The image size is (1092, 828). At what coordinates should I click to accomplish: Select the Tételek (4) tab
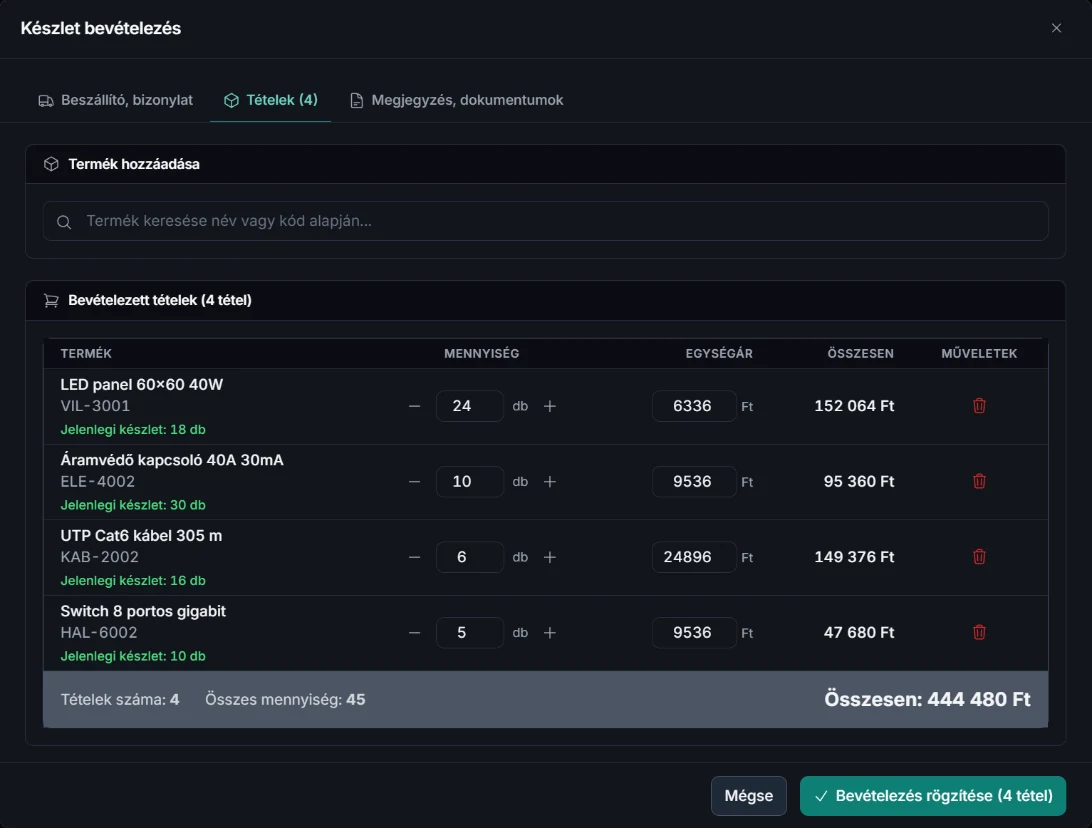pyautogui.click(x=270, y=100)
